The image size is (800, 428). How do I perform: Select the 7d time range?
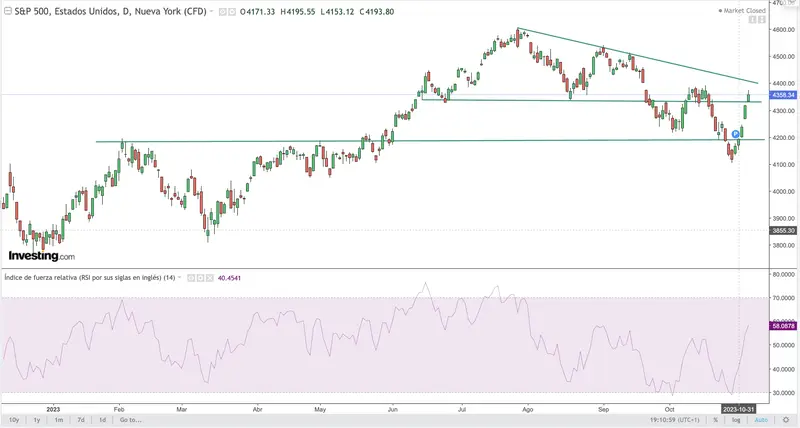pos(81,420)
